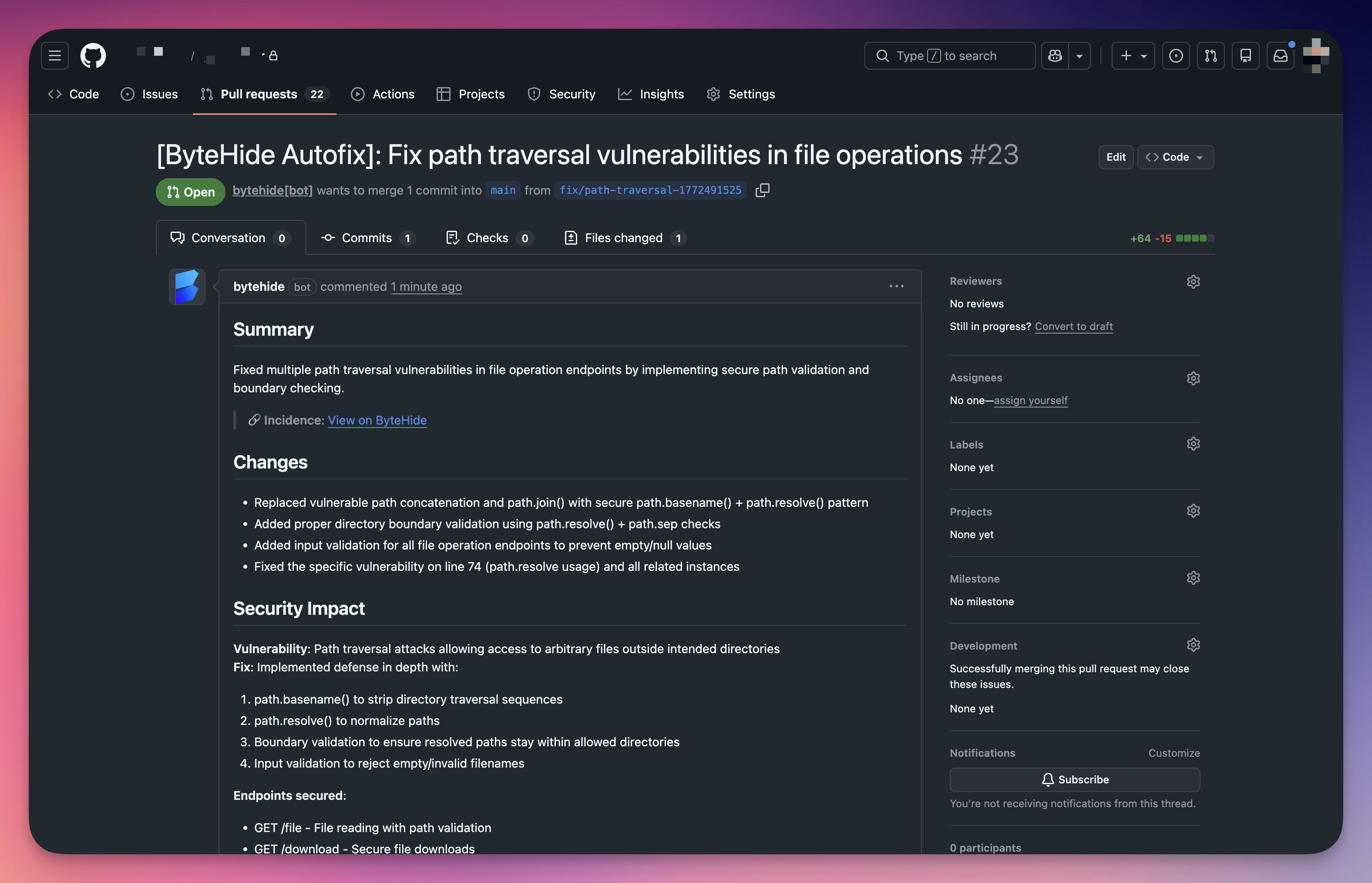
Task: Open the Copilot chat icon
Action: pyautogui.click(x=1055, y=56)
